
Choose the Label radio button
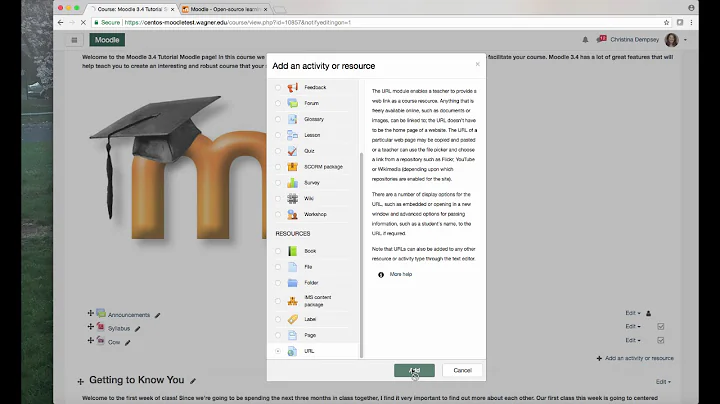click(x=278, y=320)
